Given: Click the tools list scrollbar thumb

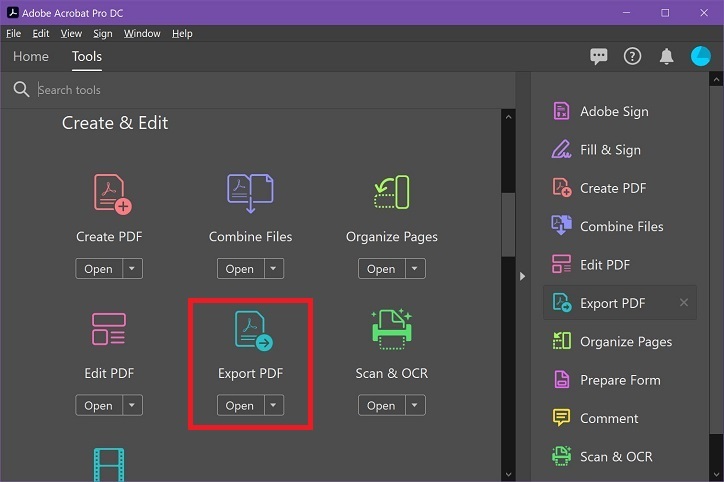Looking at the screenshot, I should point(508,224).
